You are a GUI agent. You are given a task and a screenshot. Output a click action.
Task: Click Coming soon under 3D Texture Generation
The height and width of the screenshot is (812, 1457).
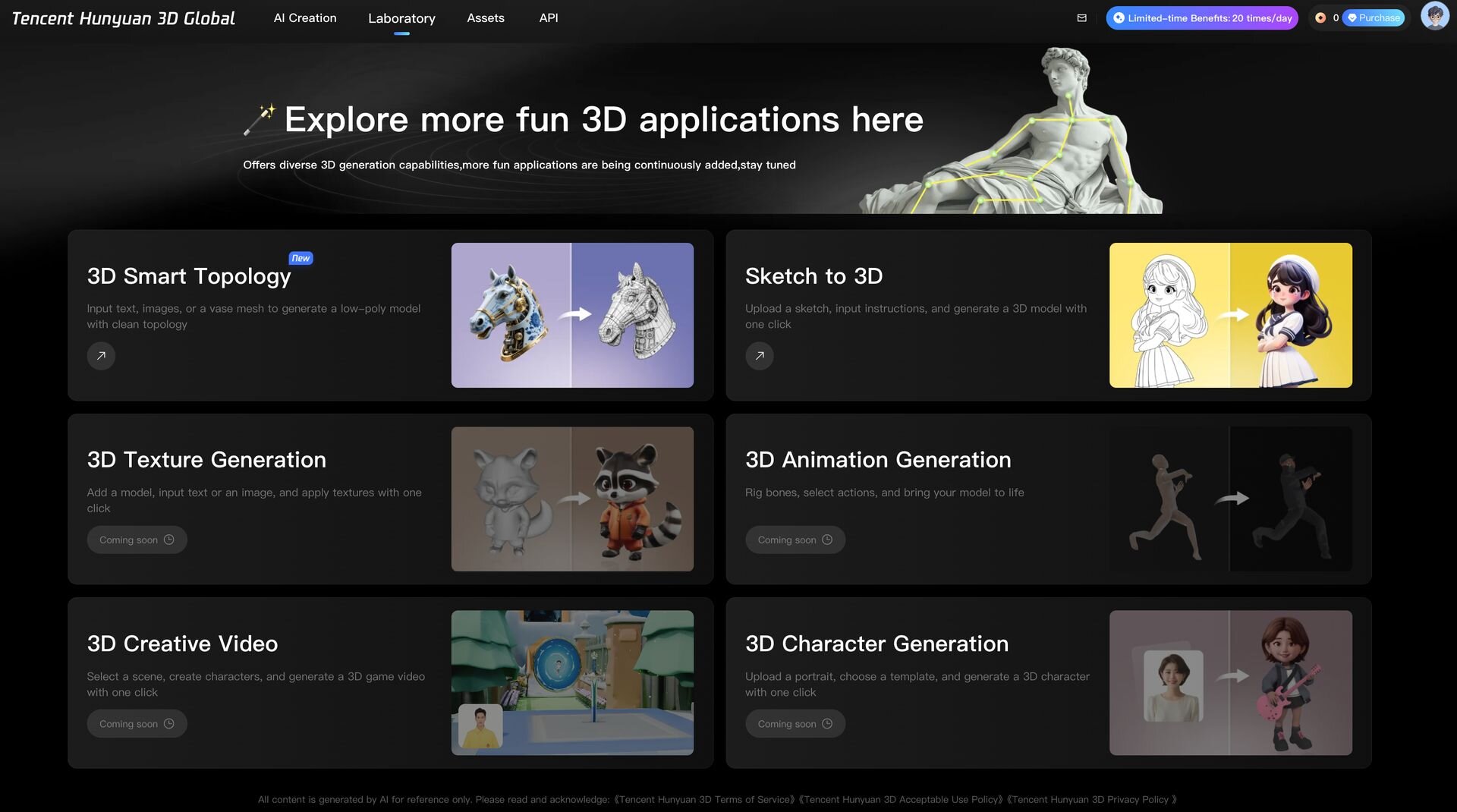point(137,540)
